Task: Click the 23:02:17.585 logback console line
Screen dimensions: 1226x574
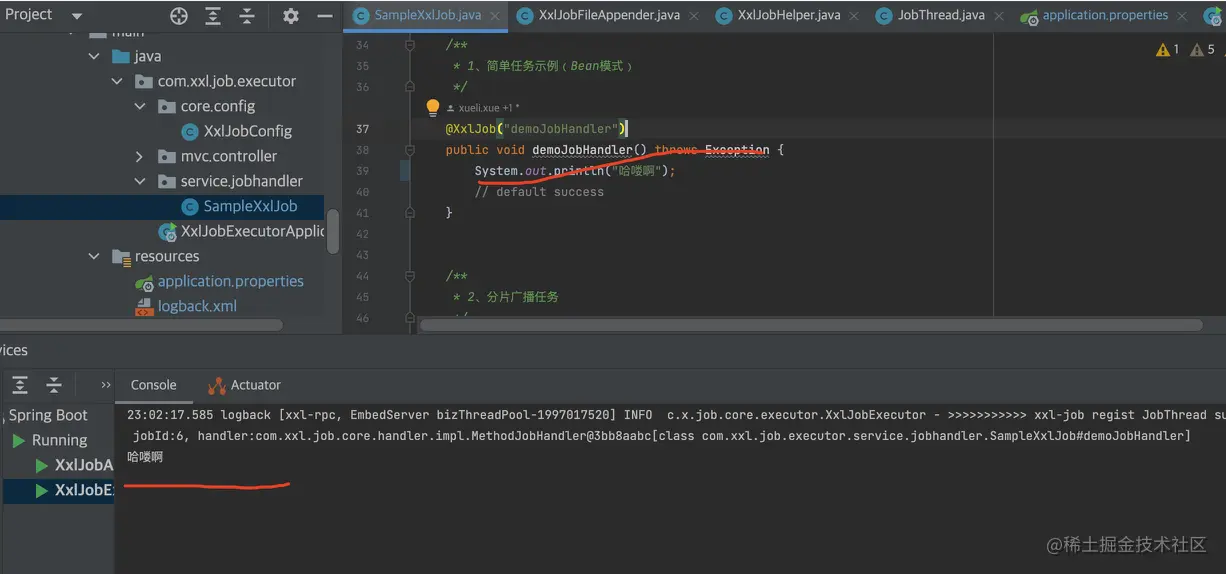Action: [676, 414]
